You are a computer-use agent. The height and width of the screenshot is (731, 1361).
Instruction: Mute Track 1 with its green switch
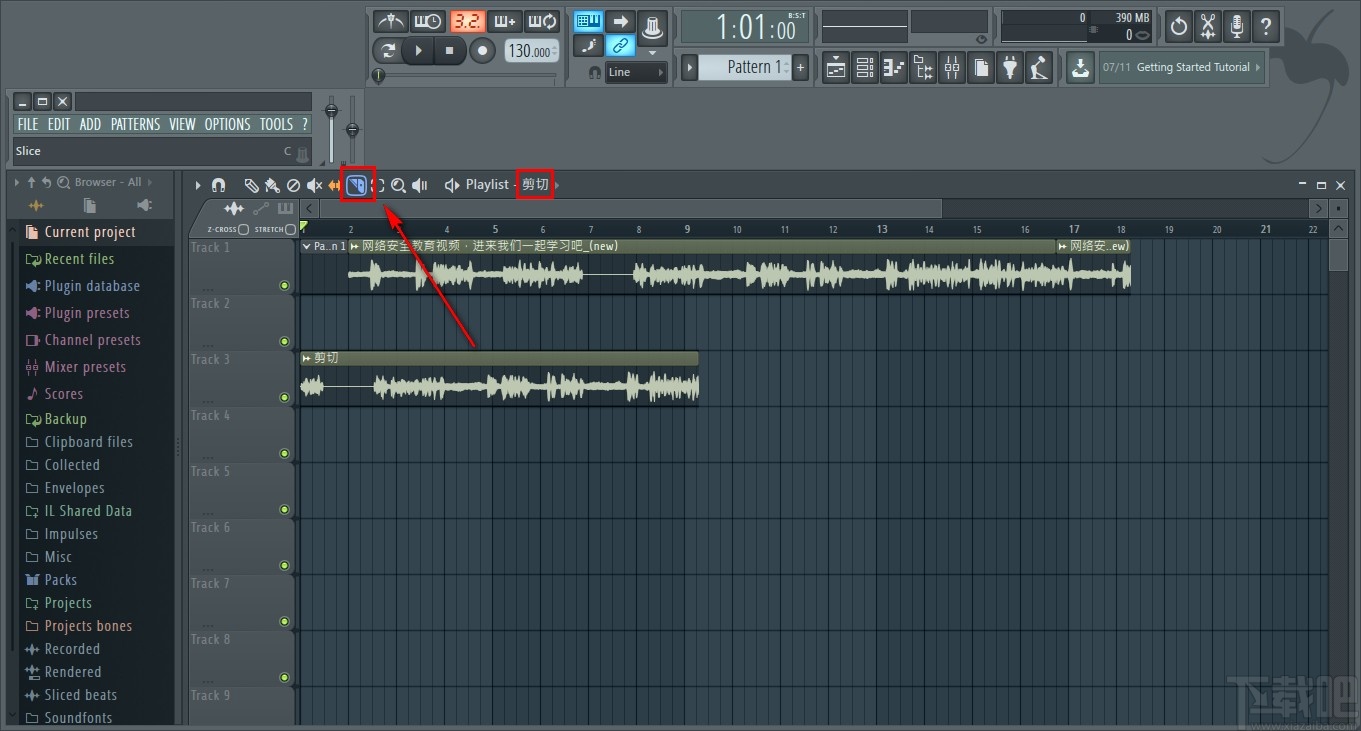[284, 286]
